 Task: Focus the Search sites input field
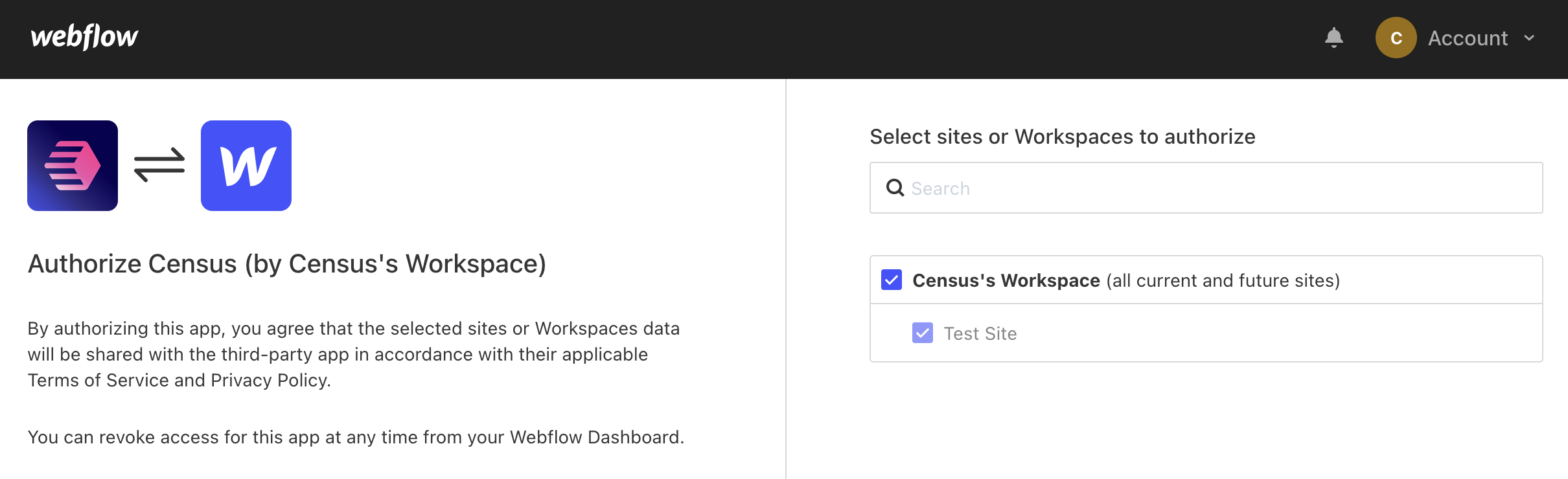pos(1218,188)
